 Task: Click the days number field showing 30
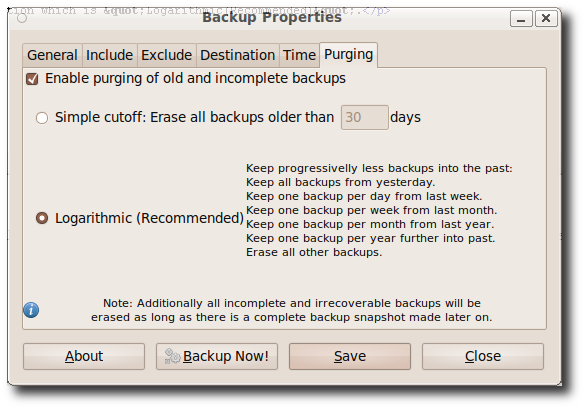pyautogui.click(x=365, y=118)
